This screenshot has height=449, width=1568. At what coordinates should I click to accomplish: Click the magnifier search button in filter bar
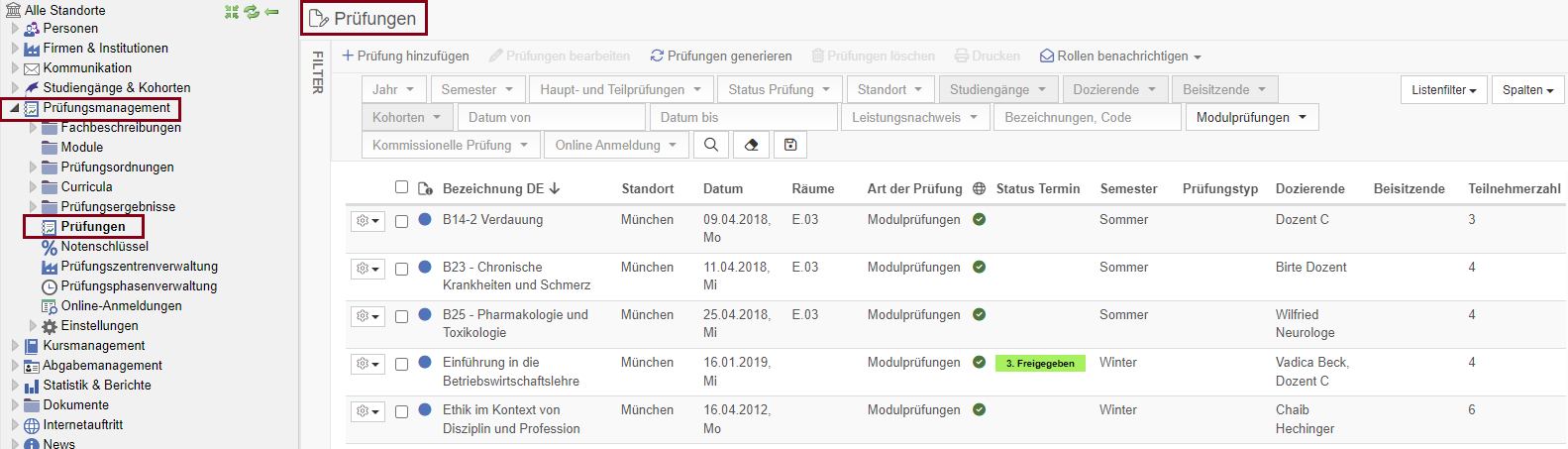click(711, 145)
